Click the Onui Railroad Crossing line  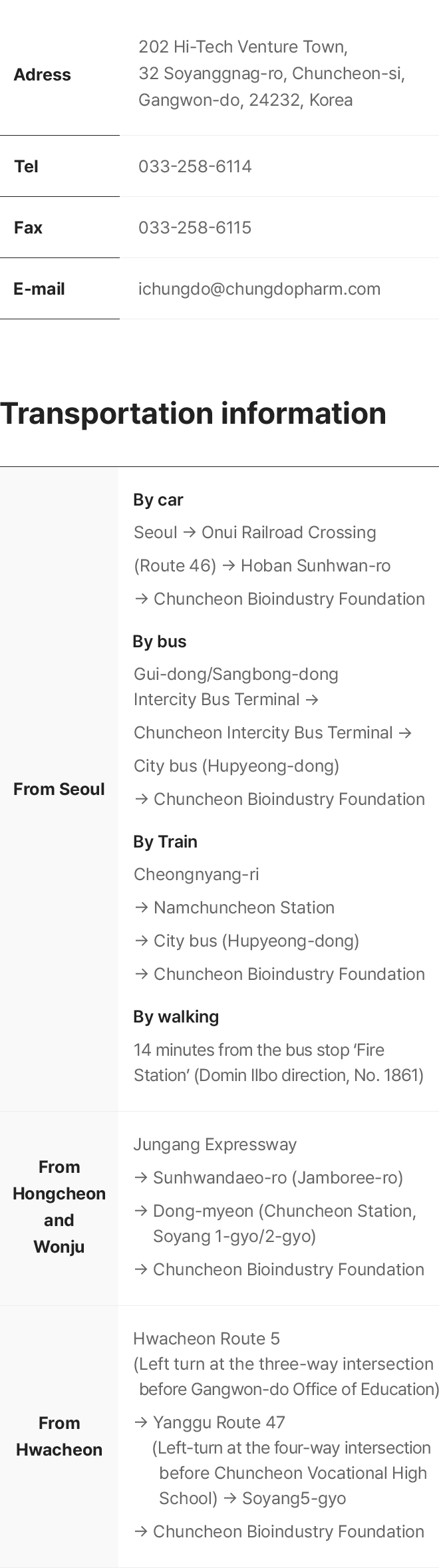[x=255, y=532]
